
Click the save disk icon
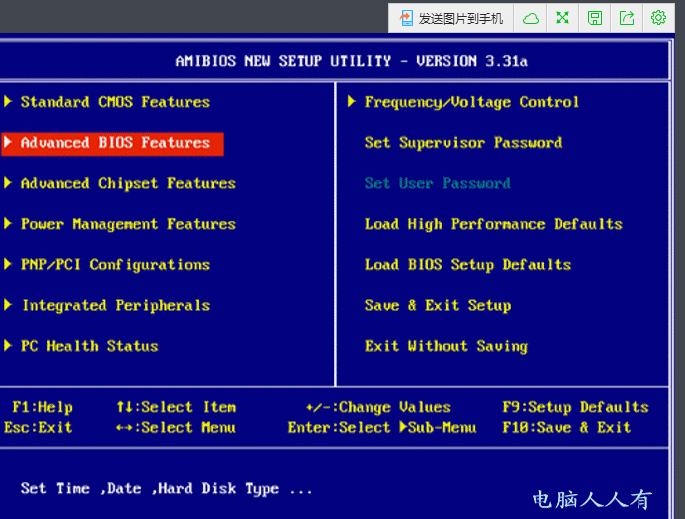click(x=595, y=18)
